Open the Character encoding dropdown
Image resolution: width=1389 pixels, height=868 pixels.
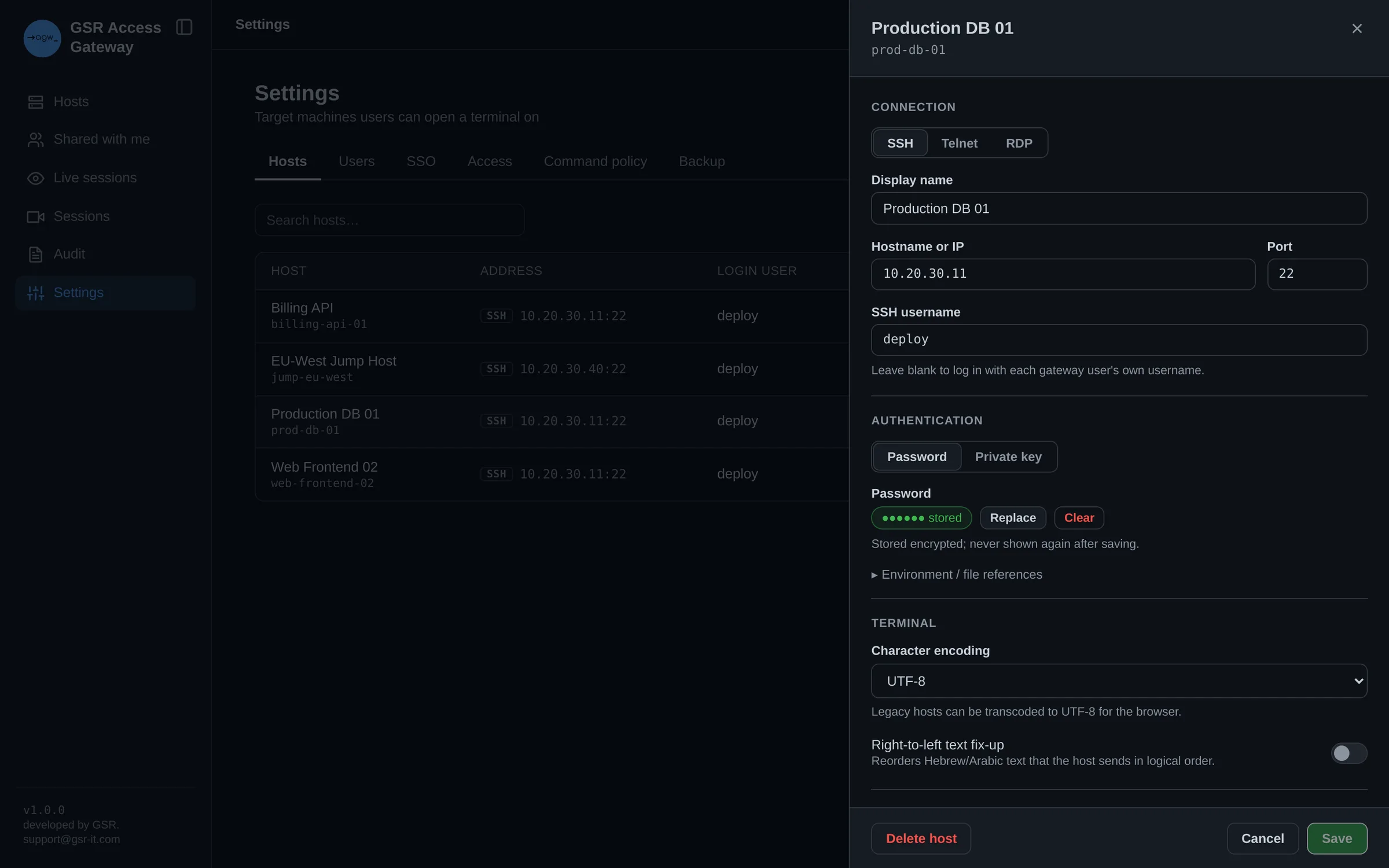(1119, 681)
